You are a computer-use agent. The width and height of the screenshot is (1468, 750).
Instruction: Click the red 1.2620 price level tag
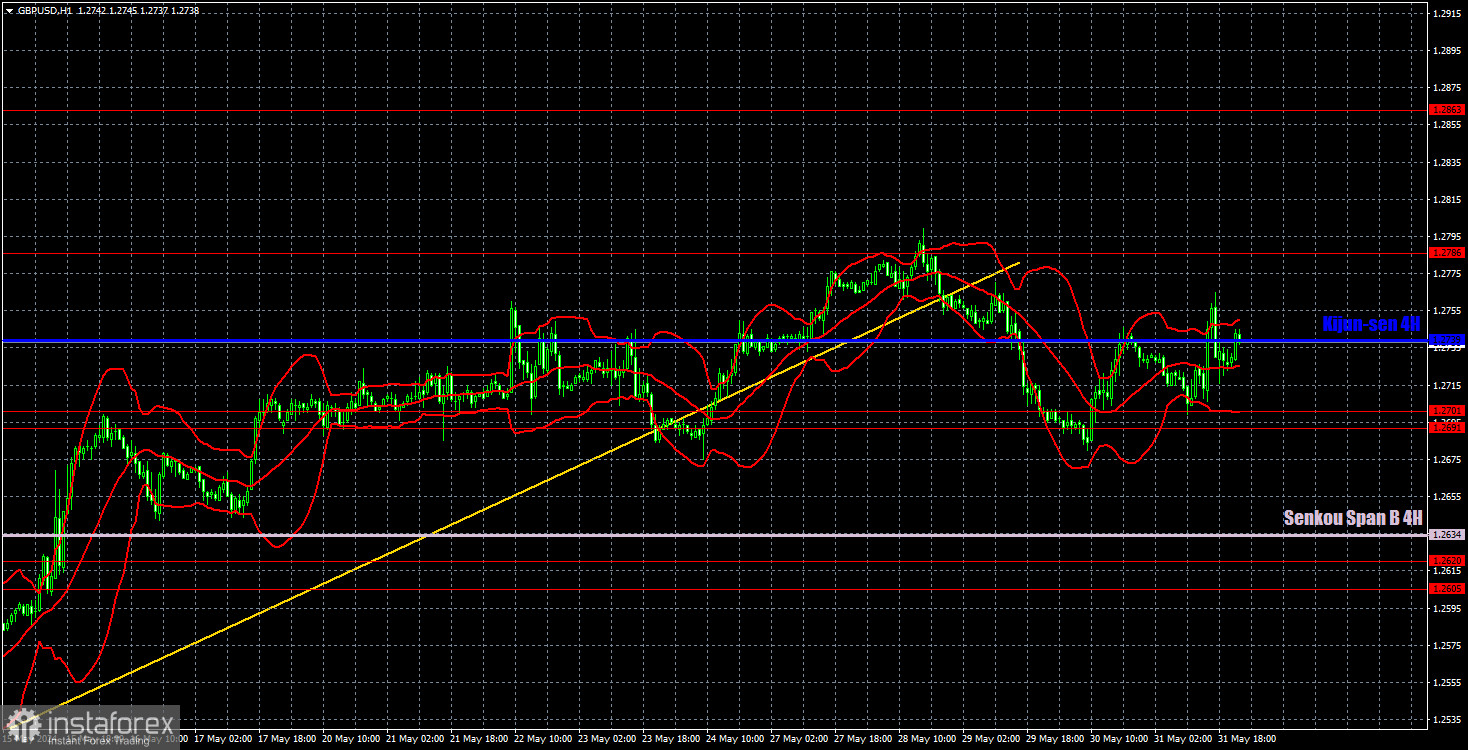click(x=1447, y=560)
